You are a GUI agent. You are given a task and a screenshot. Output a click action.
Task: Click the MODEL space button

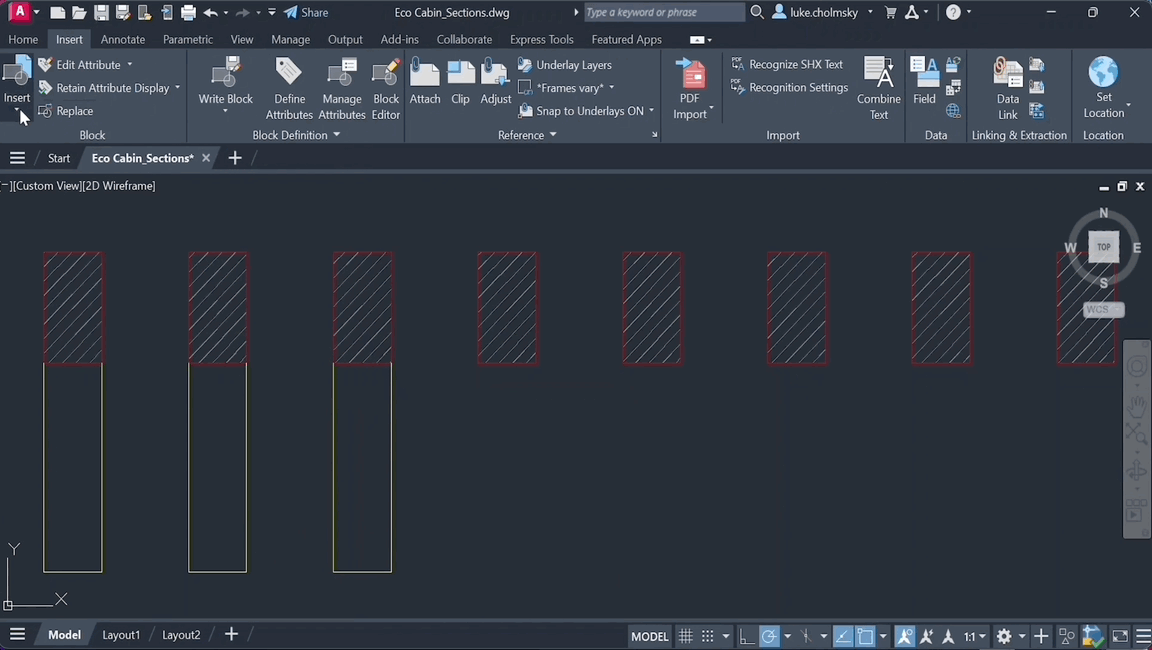[x=649, y=636]
